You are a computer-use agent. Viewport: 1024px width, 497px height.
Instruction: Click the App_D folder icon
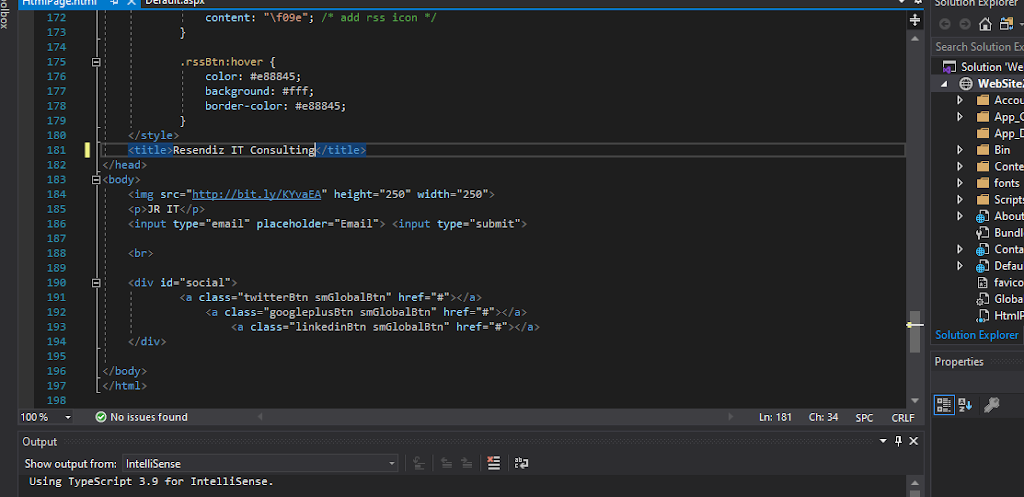click(983, 133)
